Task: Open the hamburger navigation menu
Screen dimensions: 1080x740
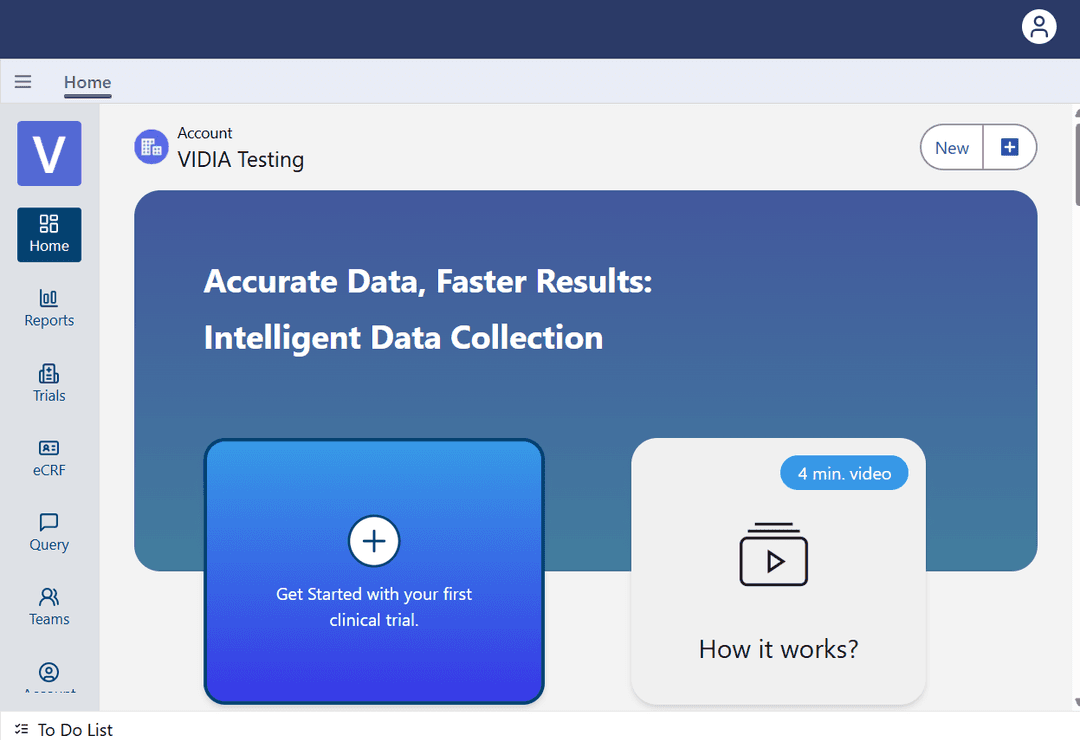Action: 23,81
